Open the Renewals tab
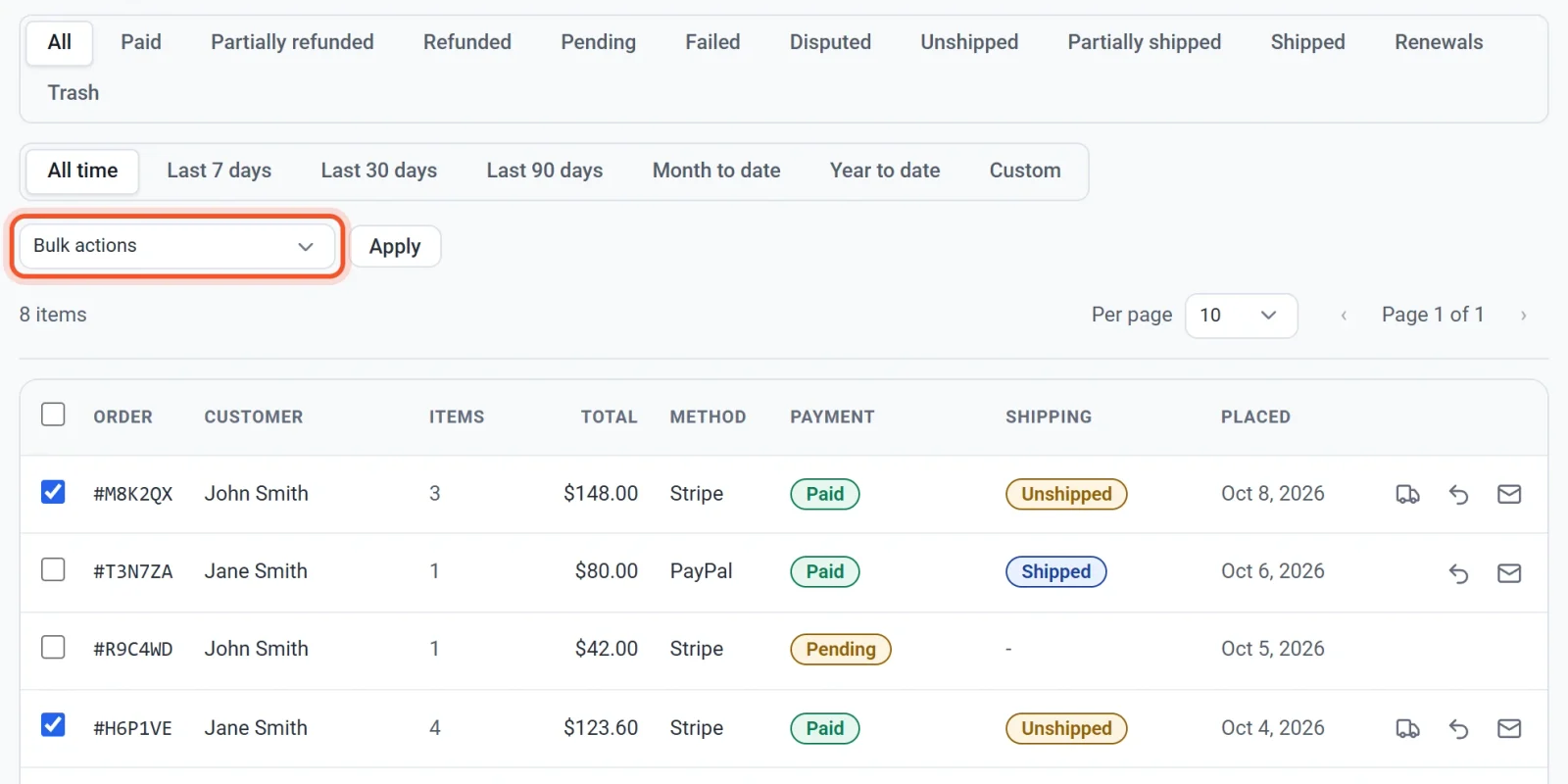1568x784 pixels. (x=1439, y=42)
